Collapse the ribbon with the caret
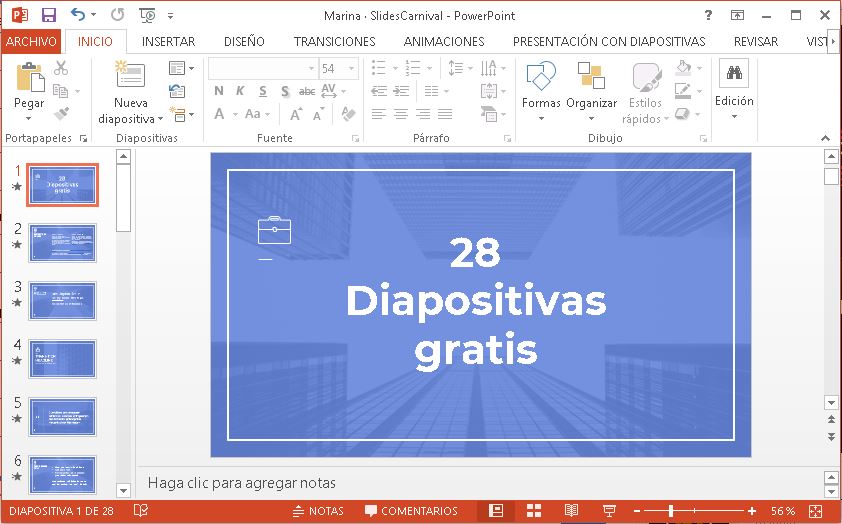This screenshot has width=842, height=524. (825, 139)
